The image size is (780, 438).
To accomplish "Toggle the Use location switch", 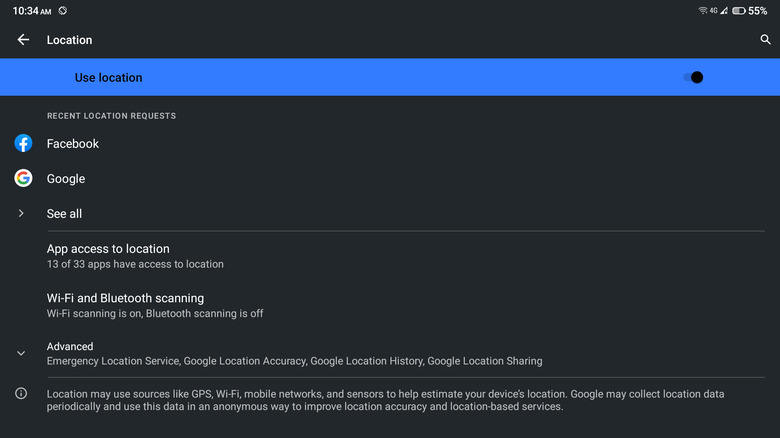I will point(693,77).
